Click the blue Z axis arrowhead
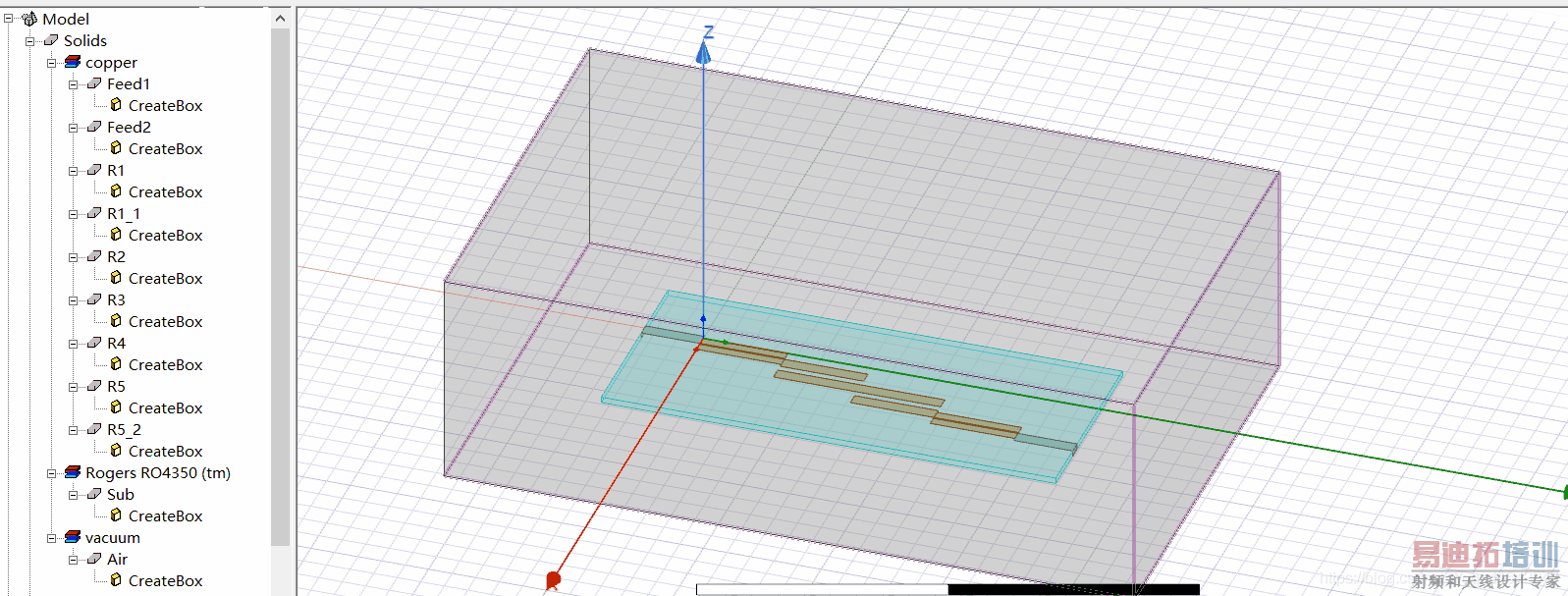 (x=703, y=53)
